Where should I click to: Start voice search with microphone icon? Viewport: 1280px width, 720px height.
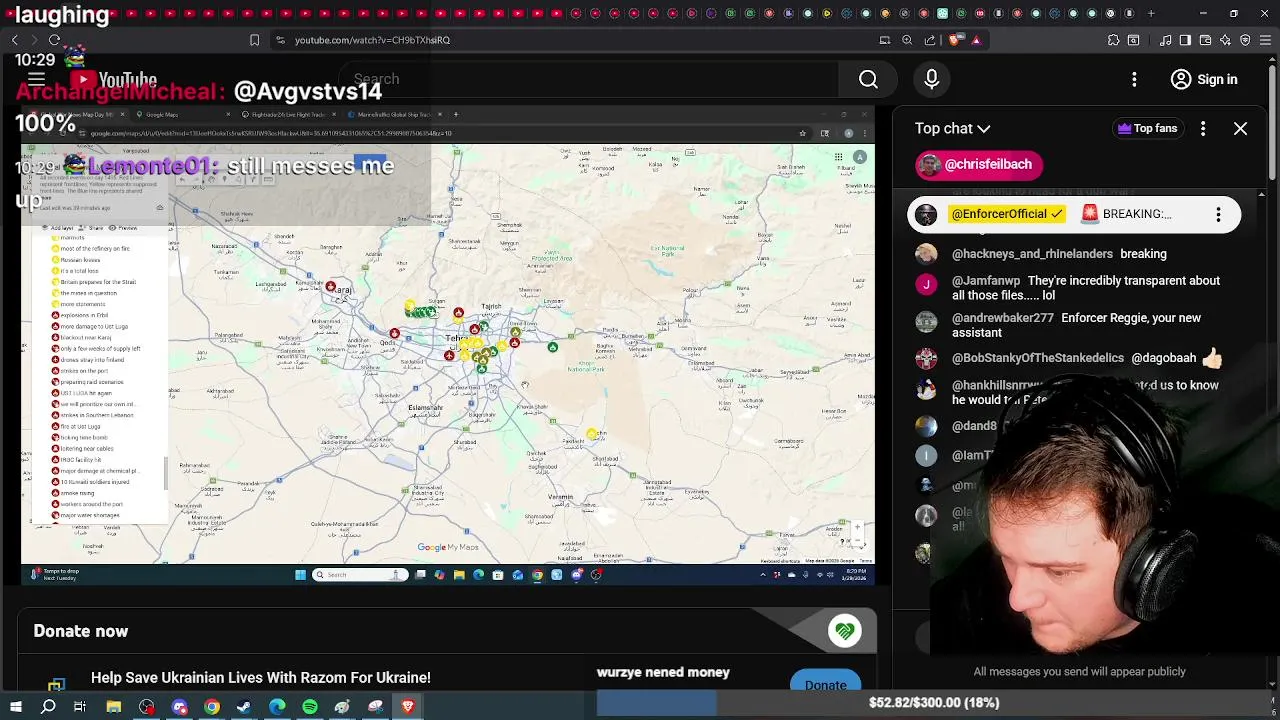coord(931,79)
